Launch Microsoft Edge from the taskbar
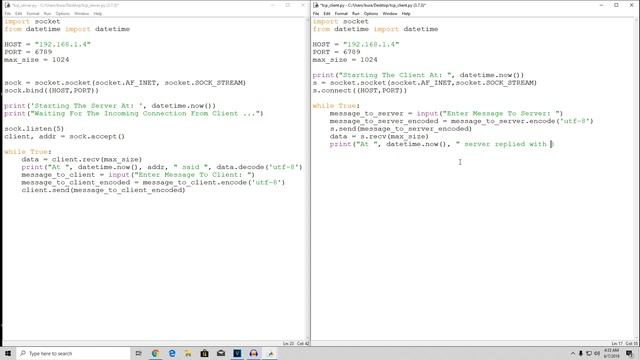The image size is (640, 360). point(172,353)
